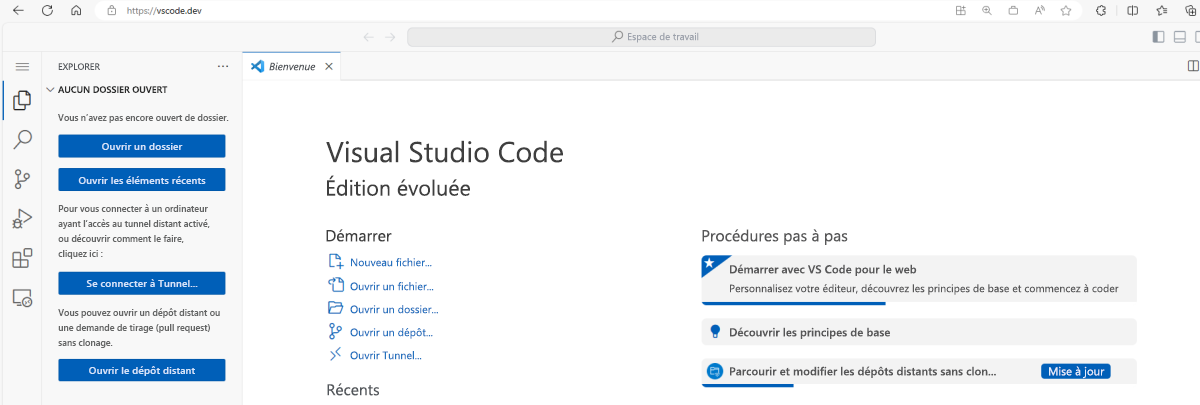Image resolution: width=1200 pixels, height=405 pixels.
Task: Open the browser extensions puzzle icon
Action: [x=1101, y=10]
